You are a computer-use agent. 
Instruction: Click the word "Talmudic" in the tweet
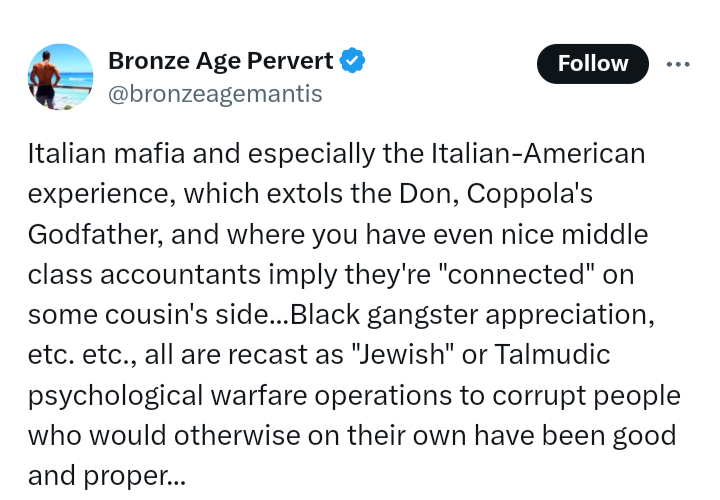pyautogui.click(x=552, y=354)
